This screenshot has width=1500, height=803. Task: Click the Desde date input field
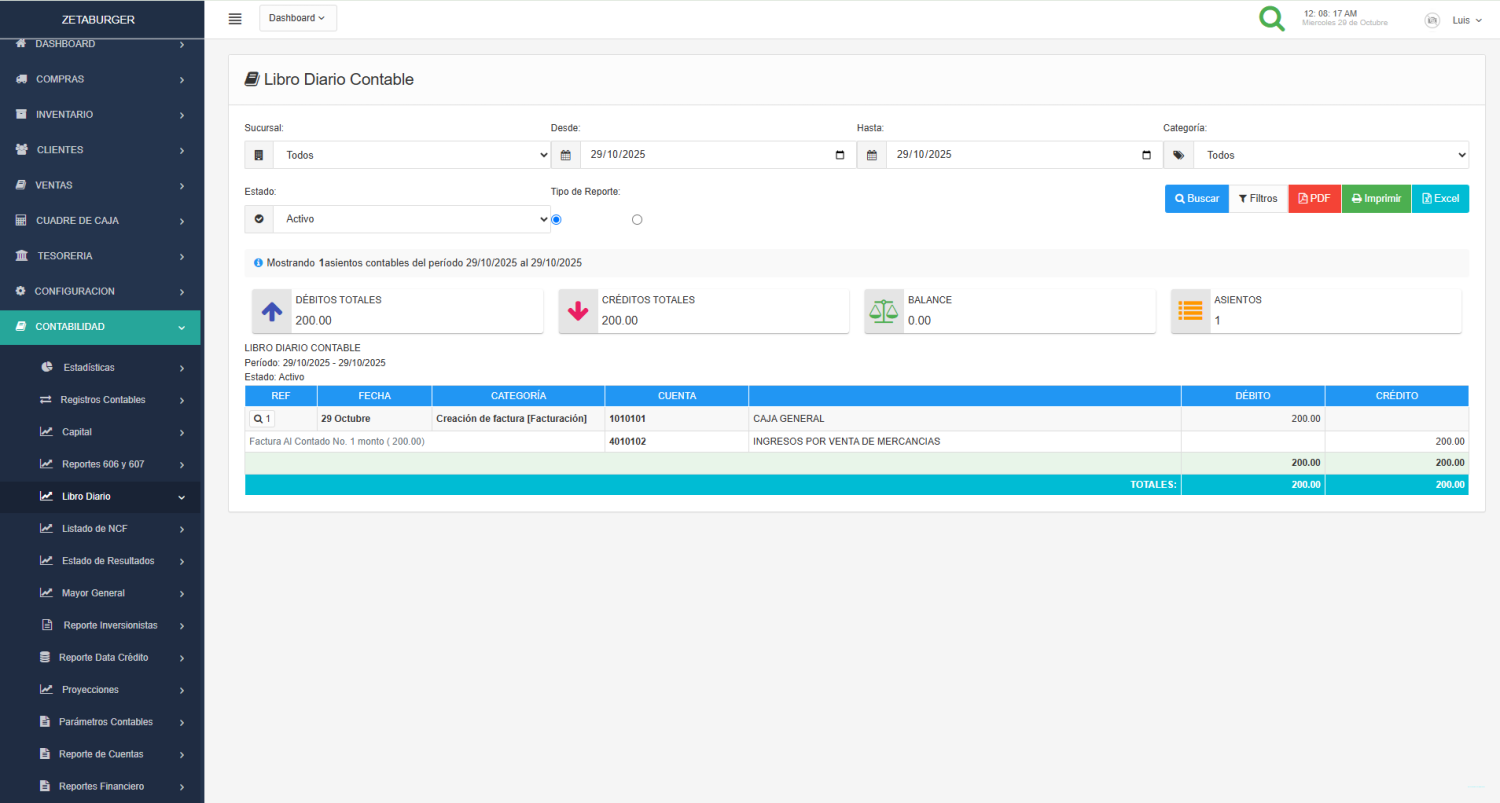pos(700,155)
